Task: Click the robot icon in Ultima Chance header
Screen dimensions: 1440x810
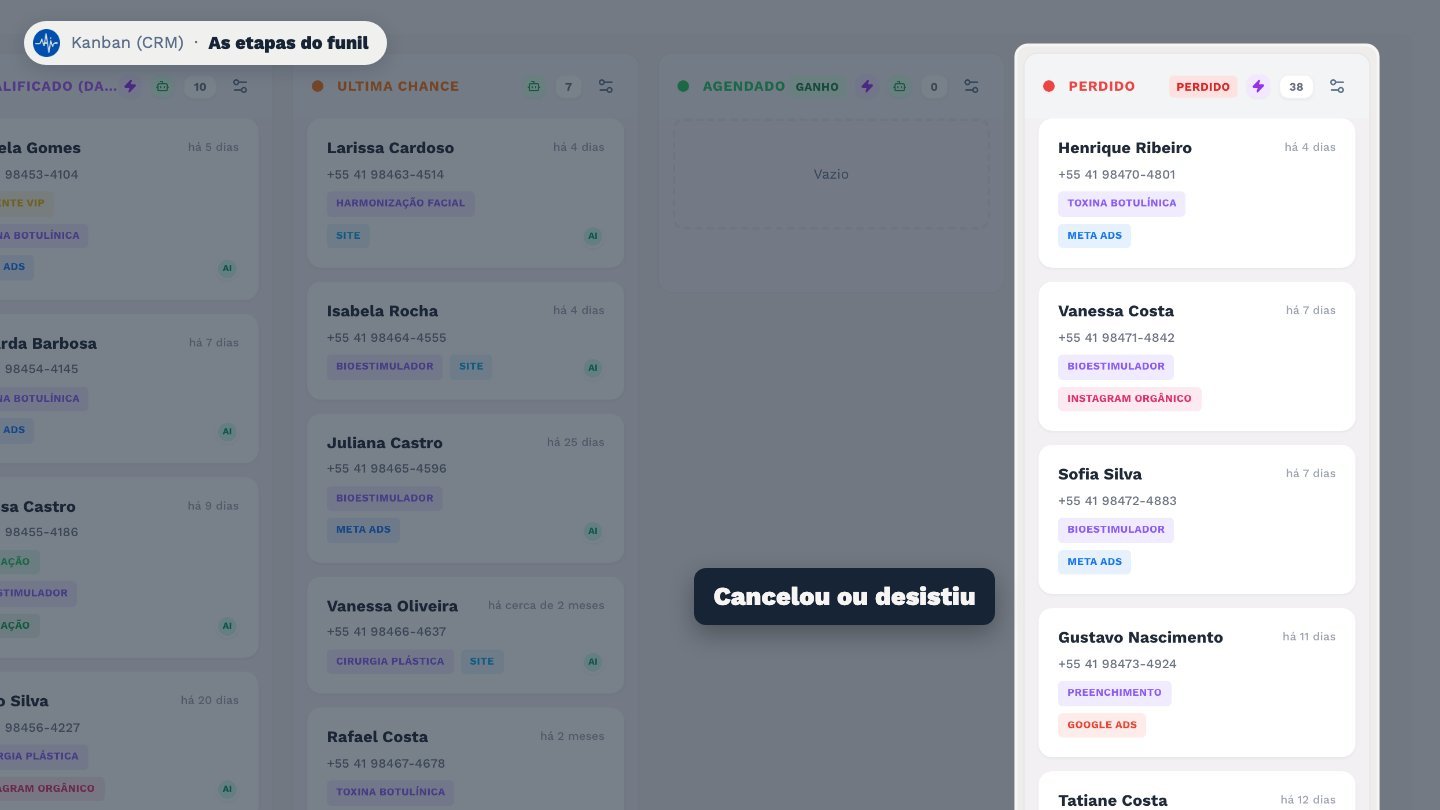Action: coord(534,86)
